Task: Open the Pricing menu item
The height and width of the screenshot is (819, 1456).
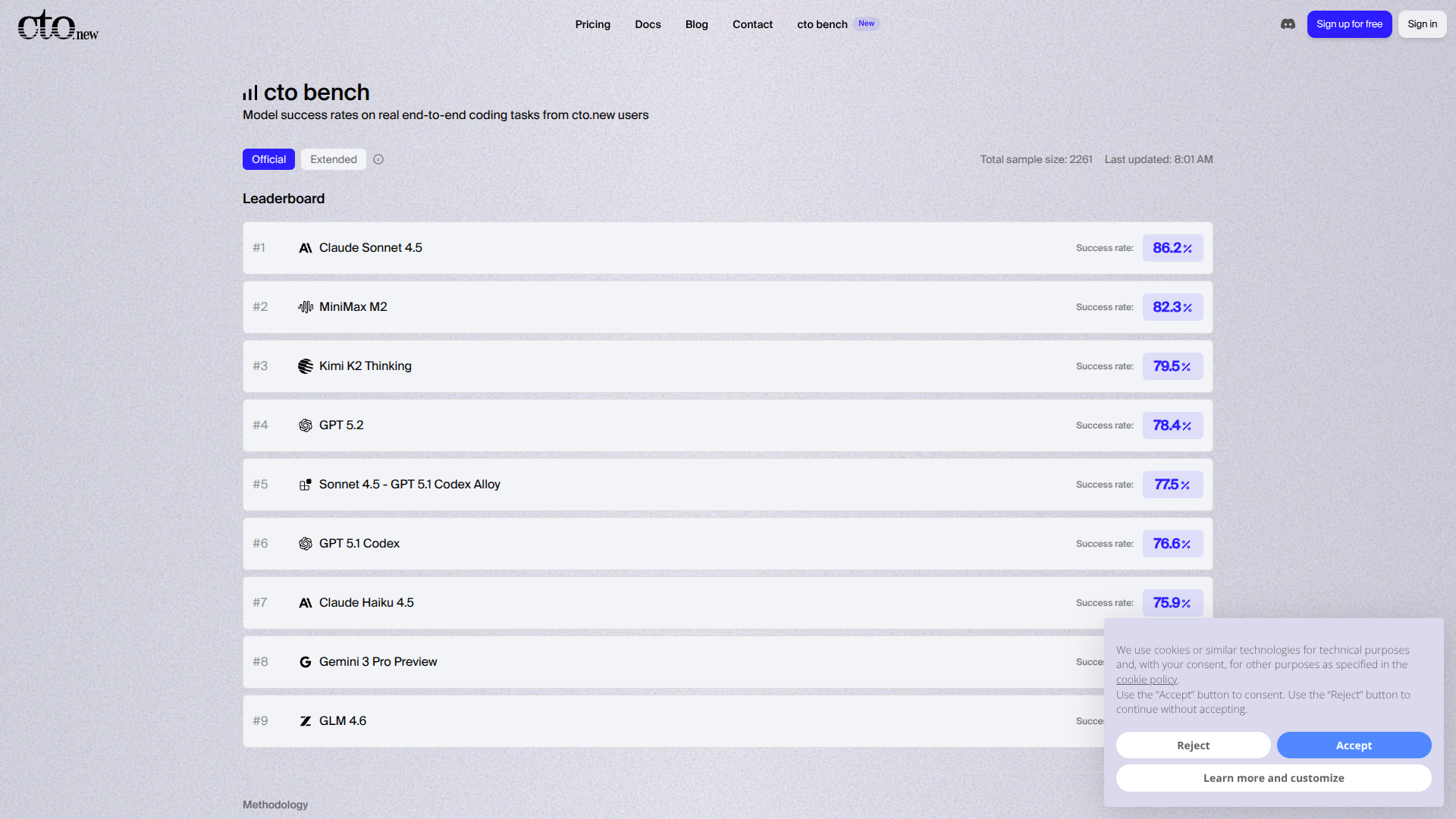Action: pyautogui.click(x=592, y=24)
